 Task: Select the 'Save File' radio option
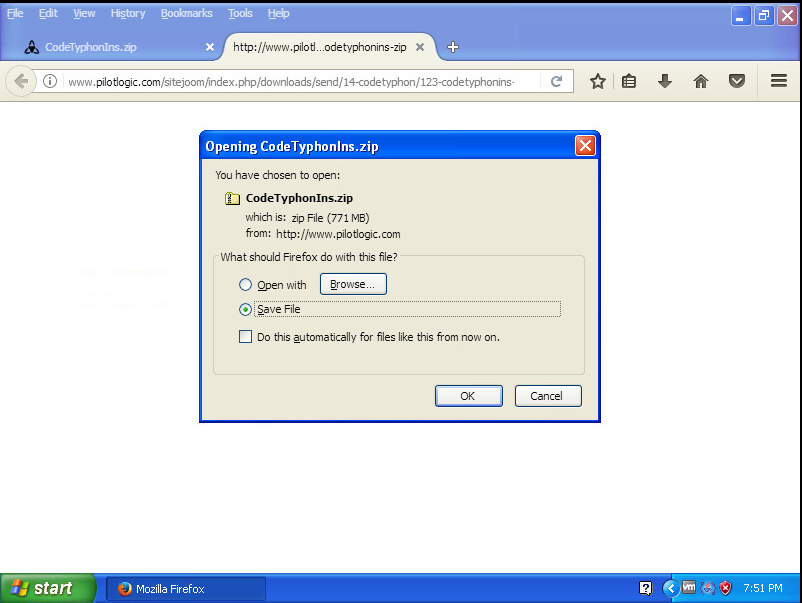click(246, 309)
